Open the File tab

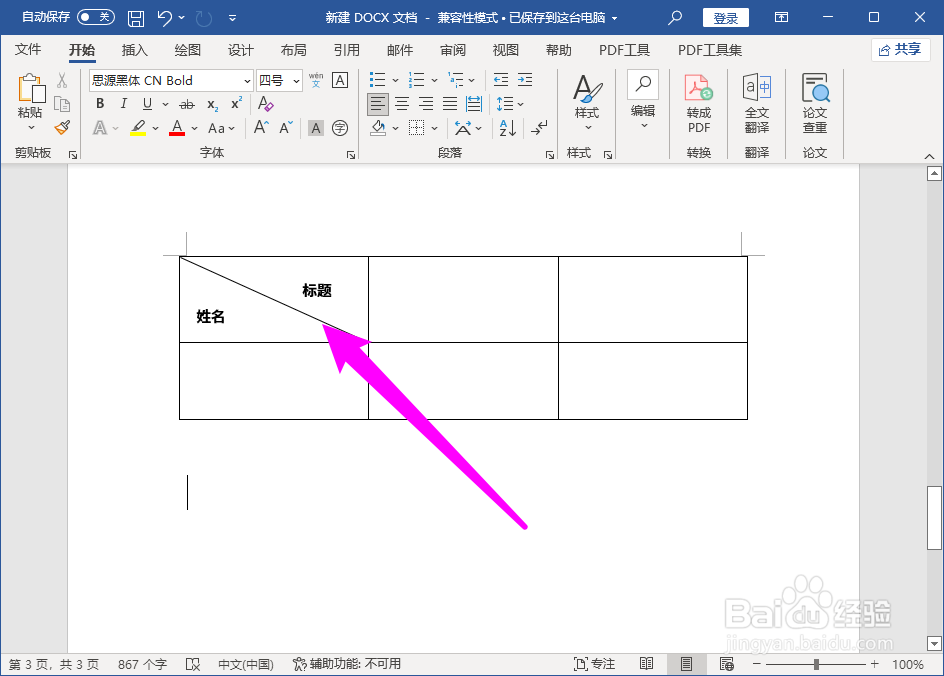pyautogui.click(x=28, y=50)
